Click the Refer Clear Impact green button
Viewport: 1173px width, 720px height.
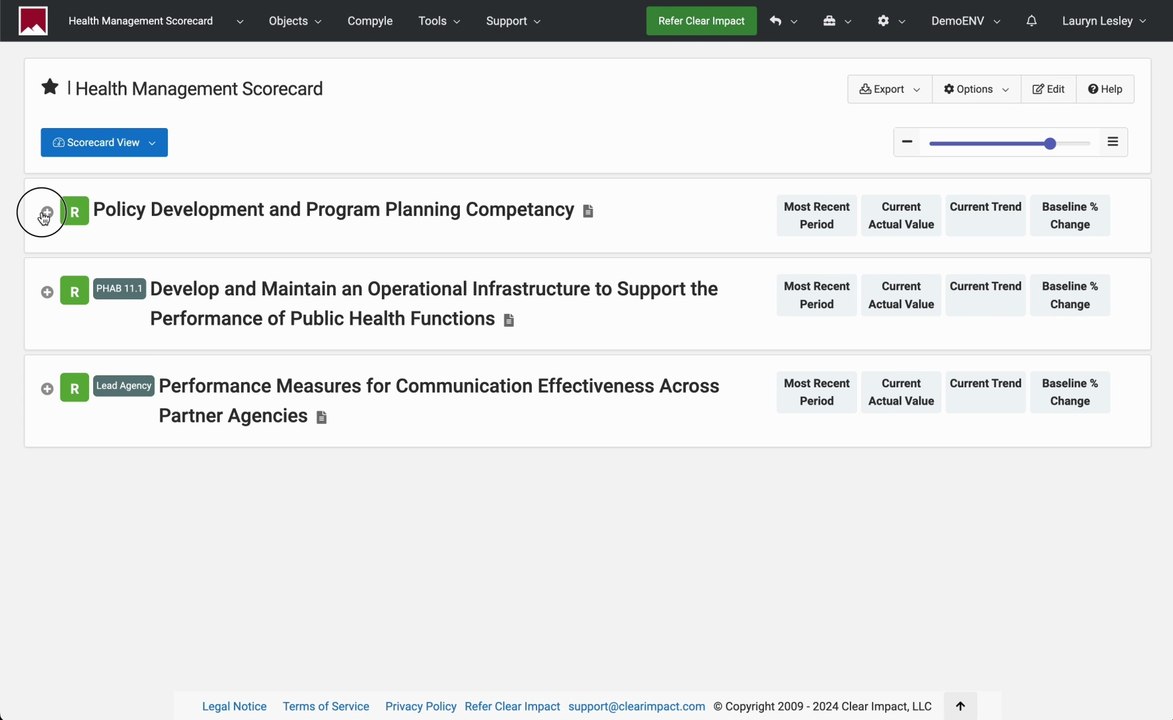coord(702,21)
